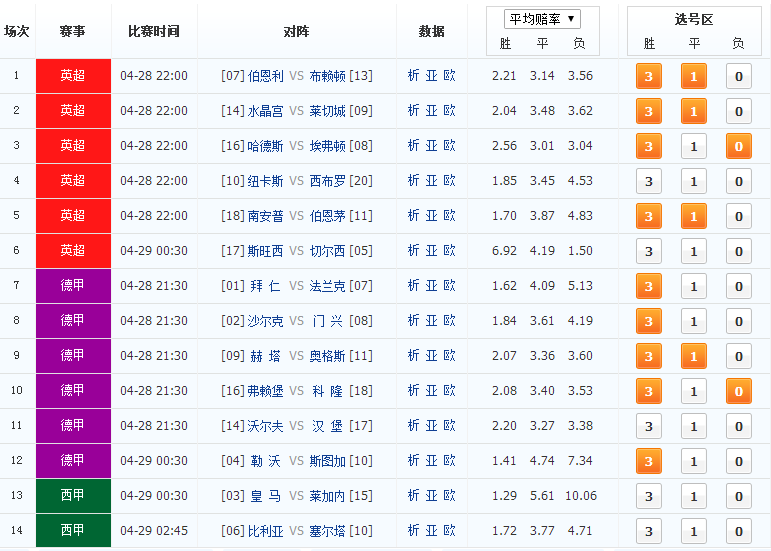Open 亚 odds for 哈德斯 vs 埃弗顿
The image size is (771, 551).
point(431,145)
